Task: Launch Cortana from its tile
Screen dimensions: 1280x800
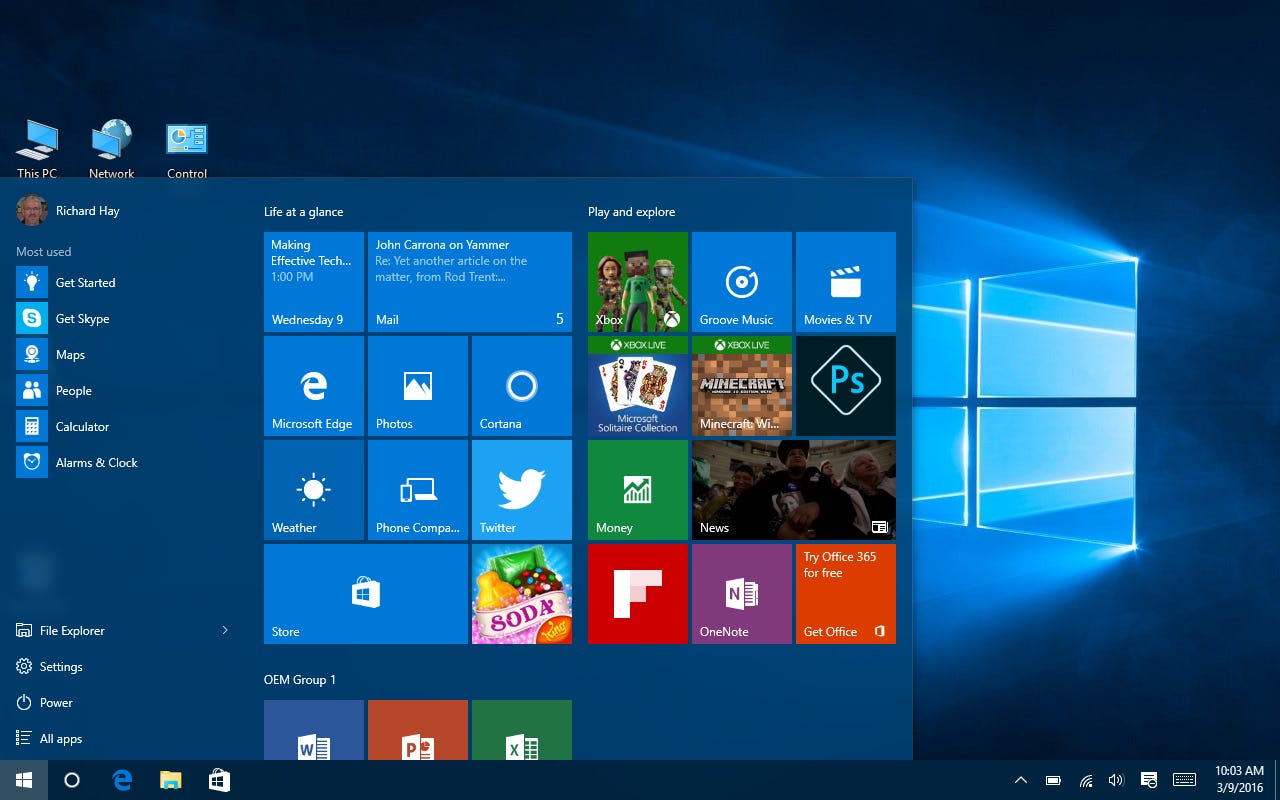Action: [521, 386]
